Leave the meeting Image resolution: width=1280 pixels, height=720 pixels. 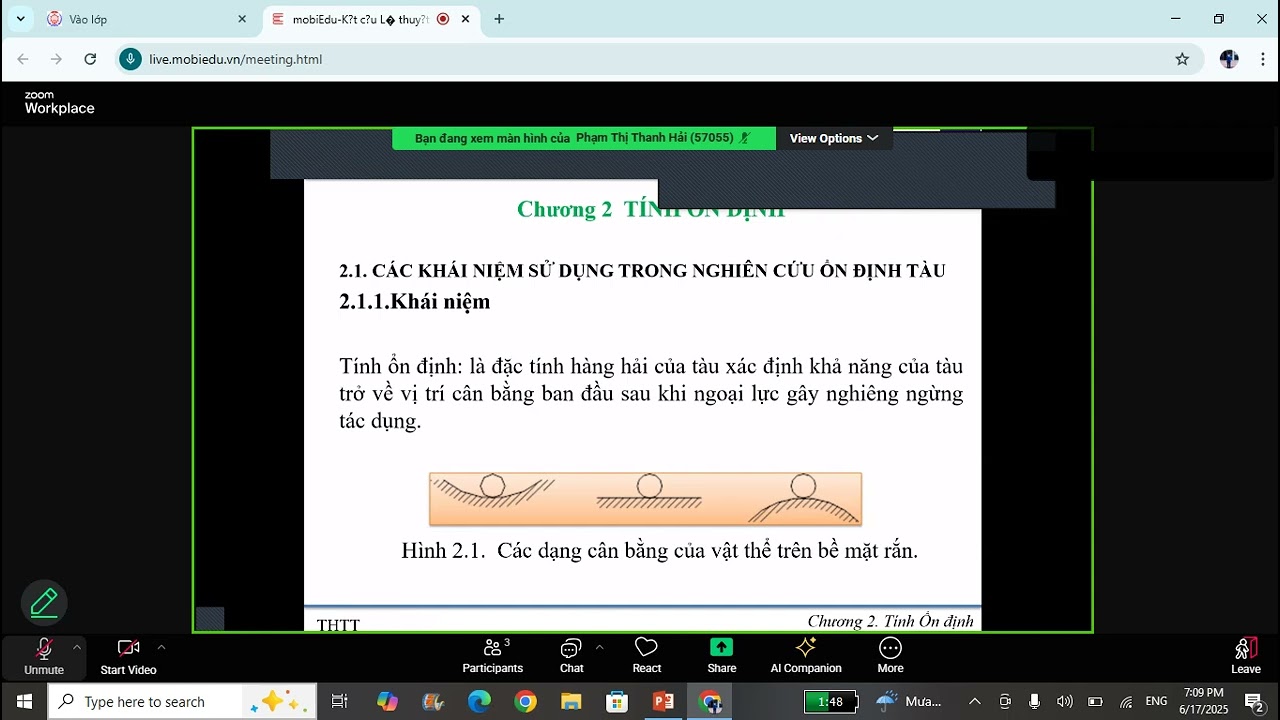tap(1245, 657)
